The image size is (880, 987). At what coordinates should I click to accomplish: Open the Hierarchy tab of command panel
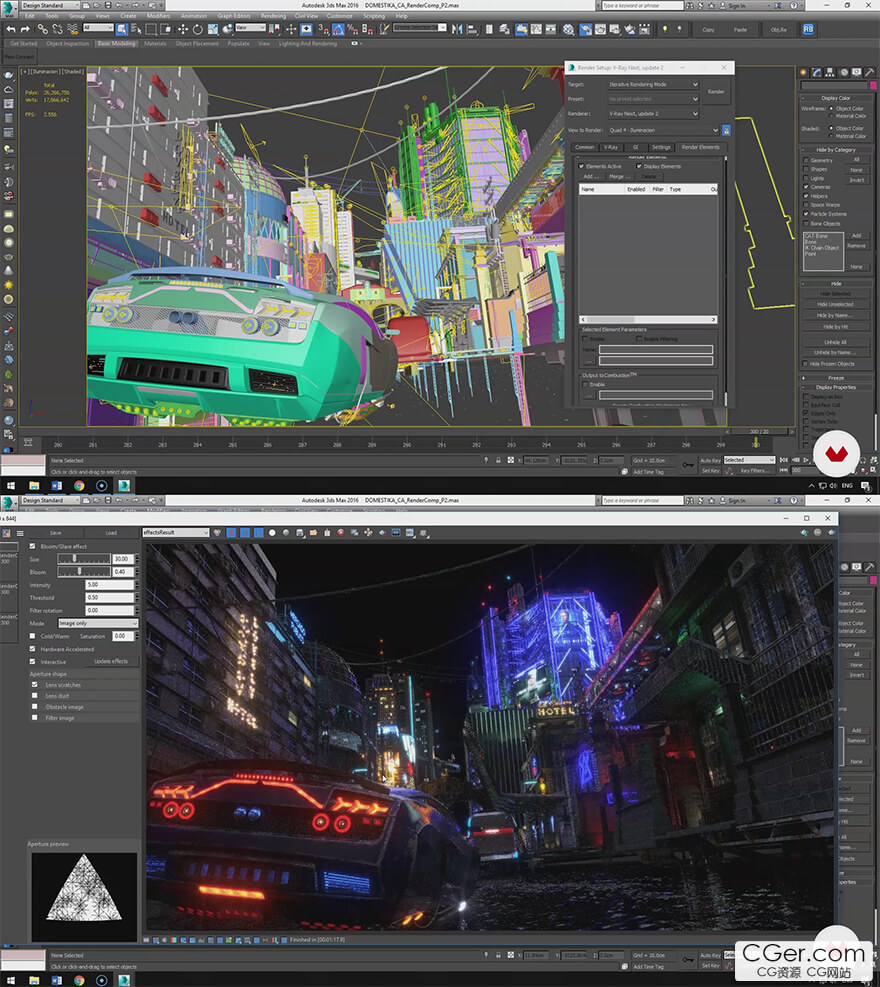point(830,72)
